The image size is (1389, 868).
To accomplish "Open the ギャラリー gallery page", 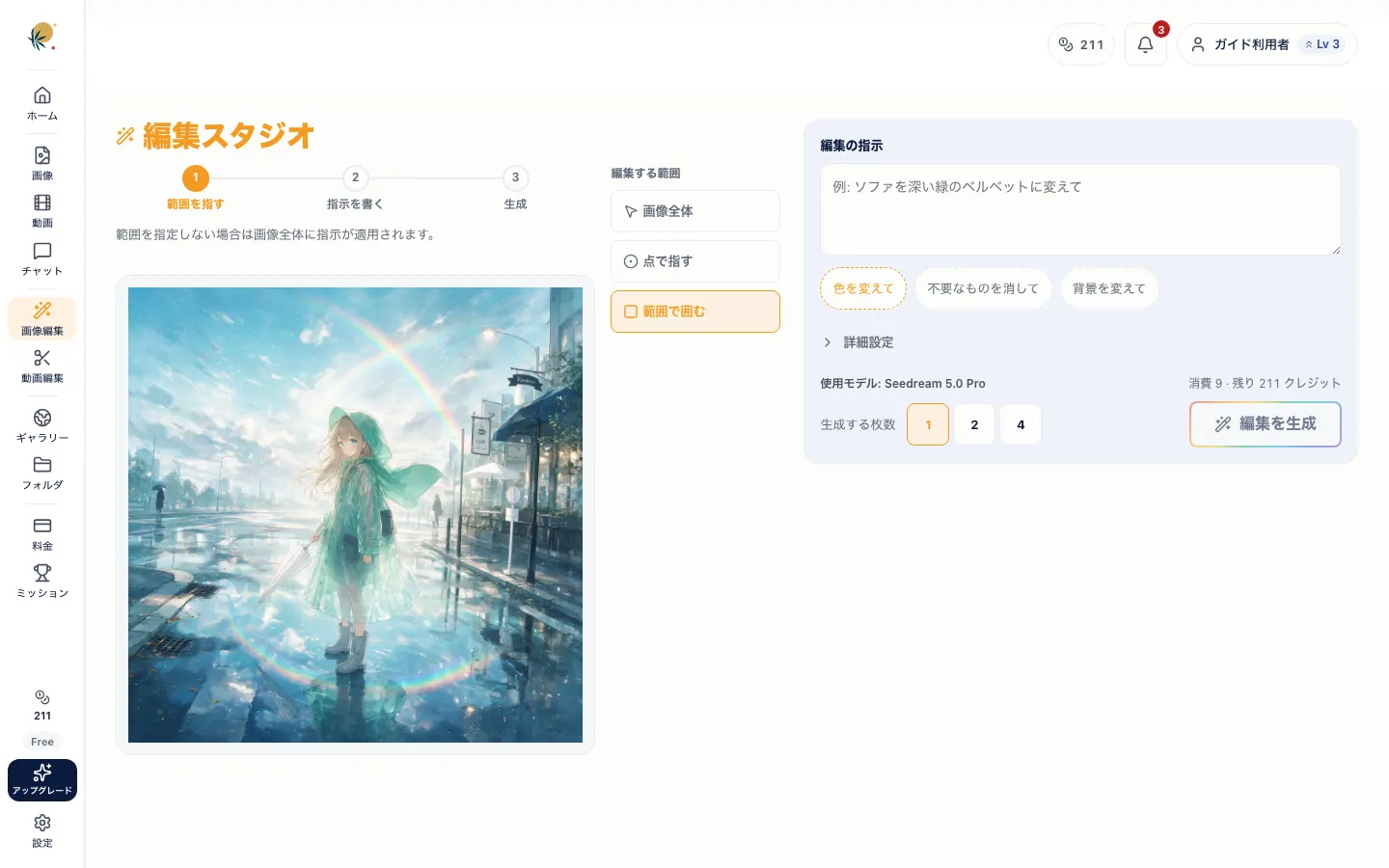I will tap(42, 425).
